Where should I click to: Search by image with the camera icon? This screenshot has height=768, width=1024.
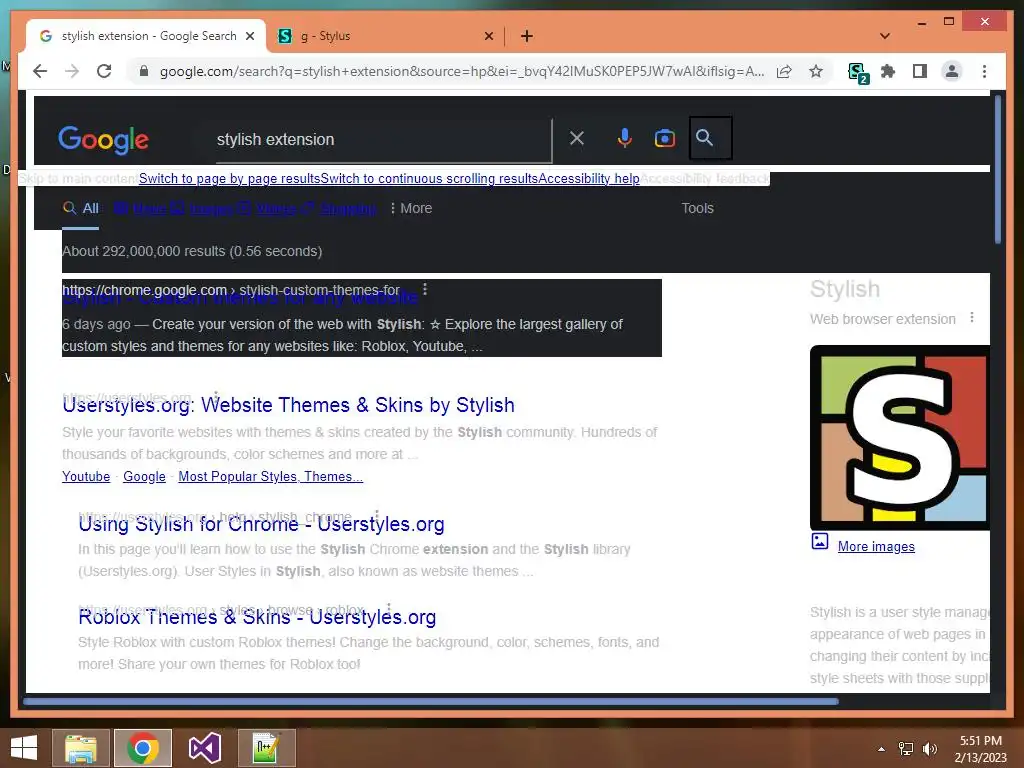[665, 138]
